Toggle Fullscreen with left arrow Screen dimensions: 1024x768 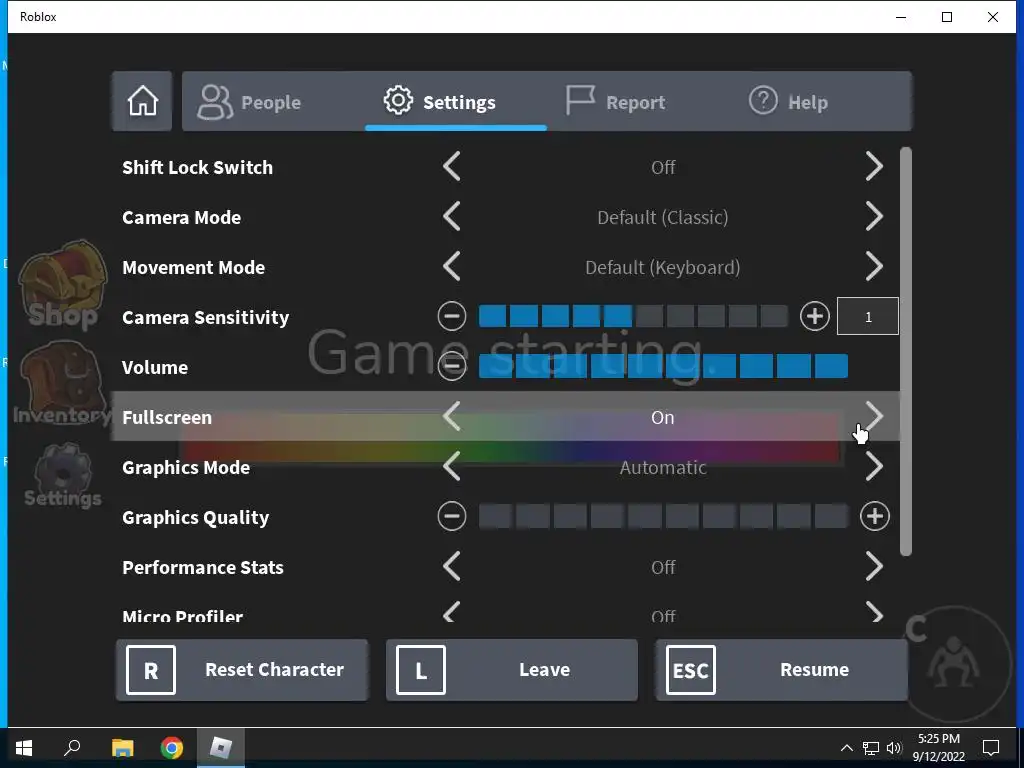[452, 417]
